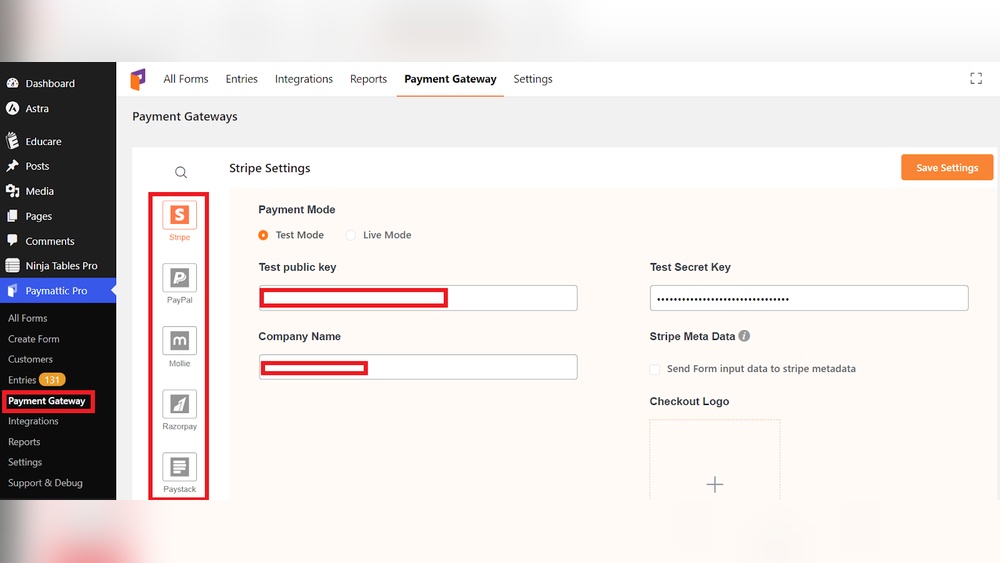Image resolution: width=1000 pixels, height=563 pixels.
Task: Open Integrations in sidebar submenu
Action: (33, 421)
